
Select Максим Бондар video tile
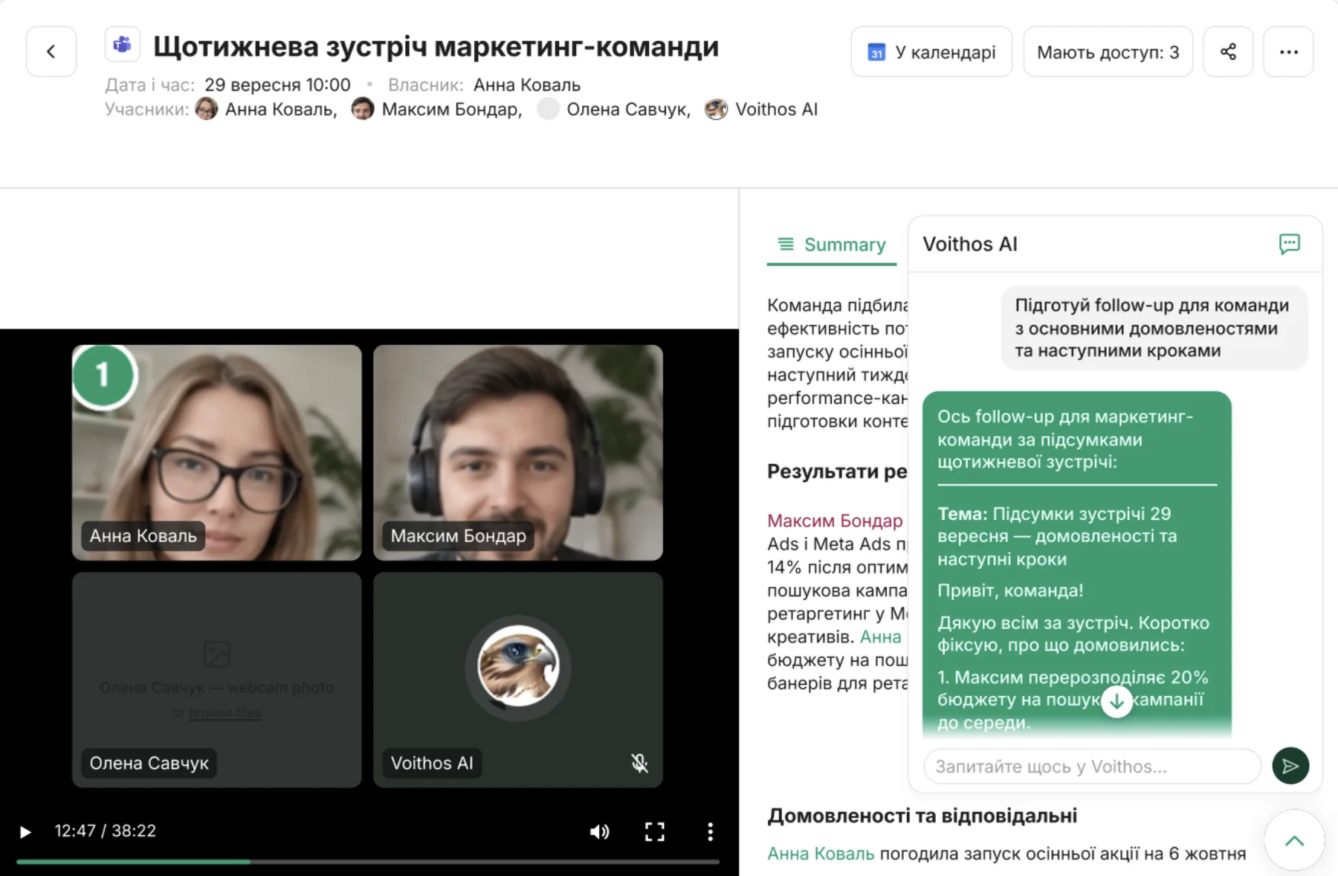[x=518, y=452]
